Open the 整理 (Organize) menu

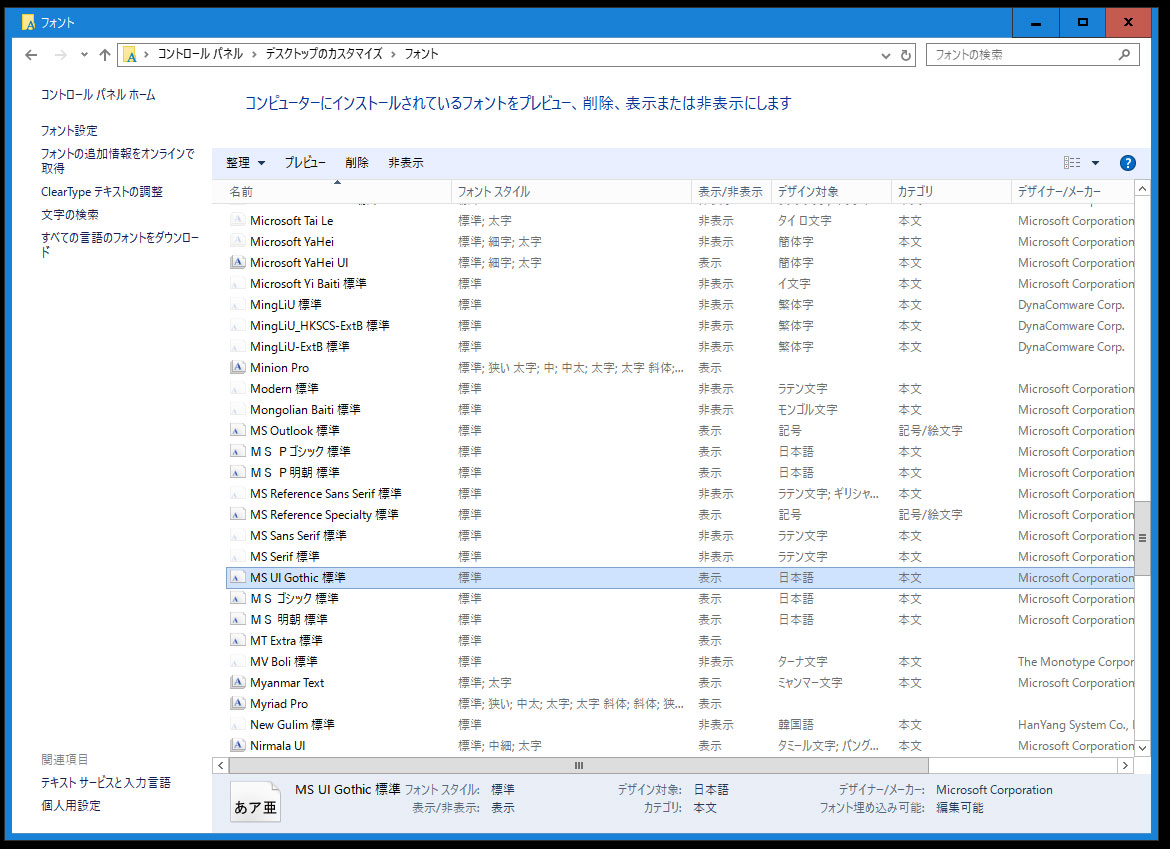click(245, 163)
